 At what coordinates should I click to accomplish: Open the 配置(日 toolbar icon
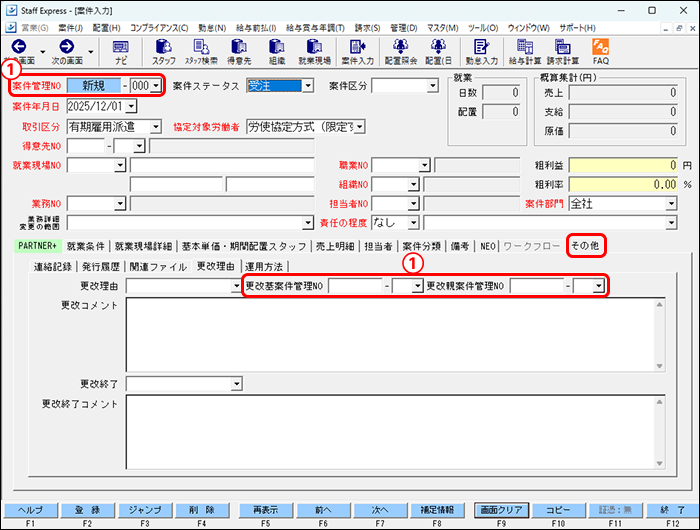[438, 52]
